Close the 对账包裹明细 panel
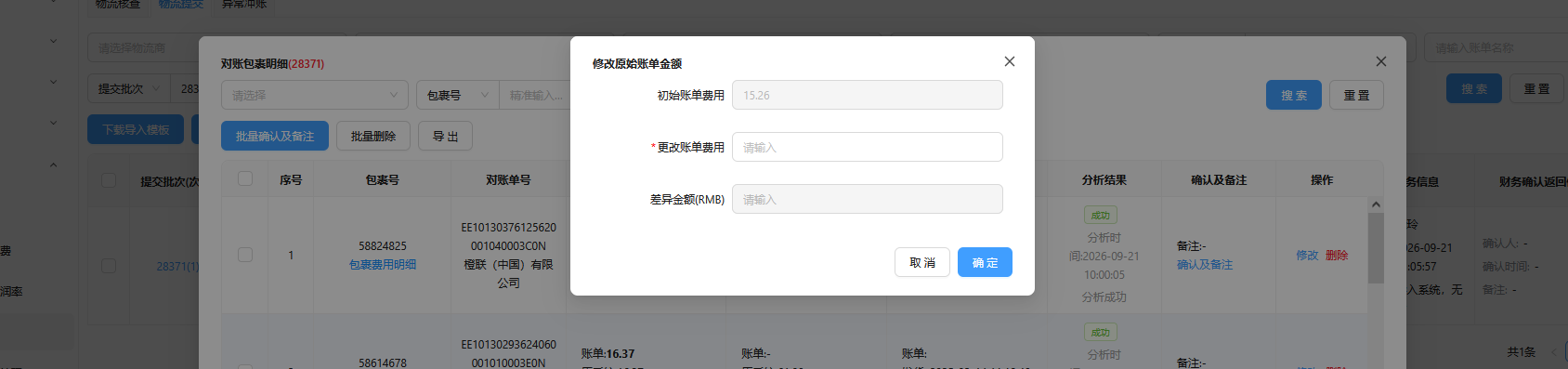Image resolution: width=1568 pixels, height=369 pixels. (1381, 61)
